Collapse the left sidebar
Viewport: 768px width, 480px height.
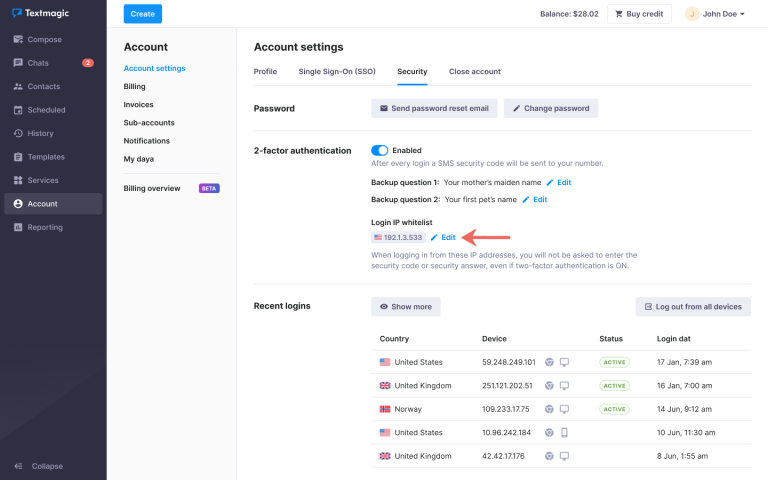(38, 466)
